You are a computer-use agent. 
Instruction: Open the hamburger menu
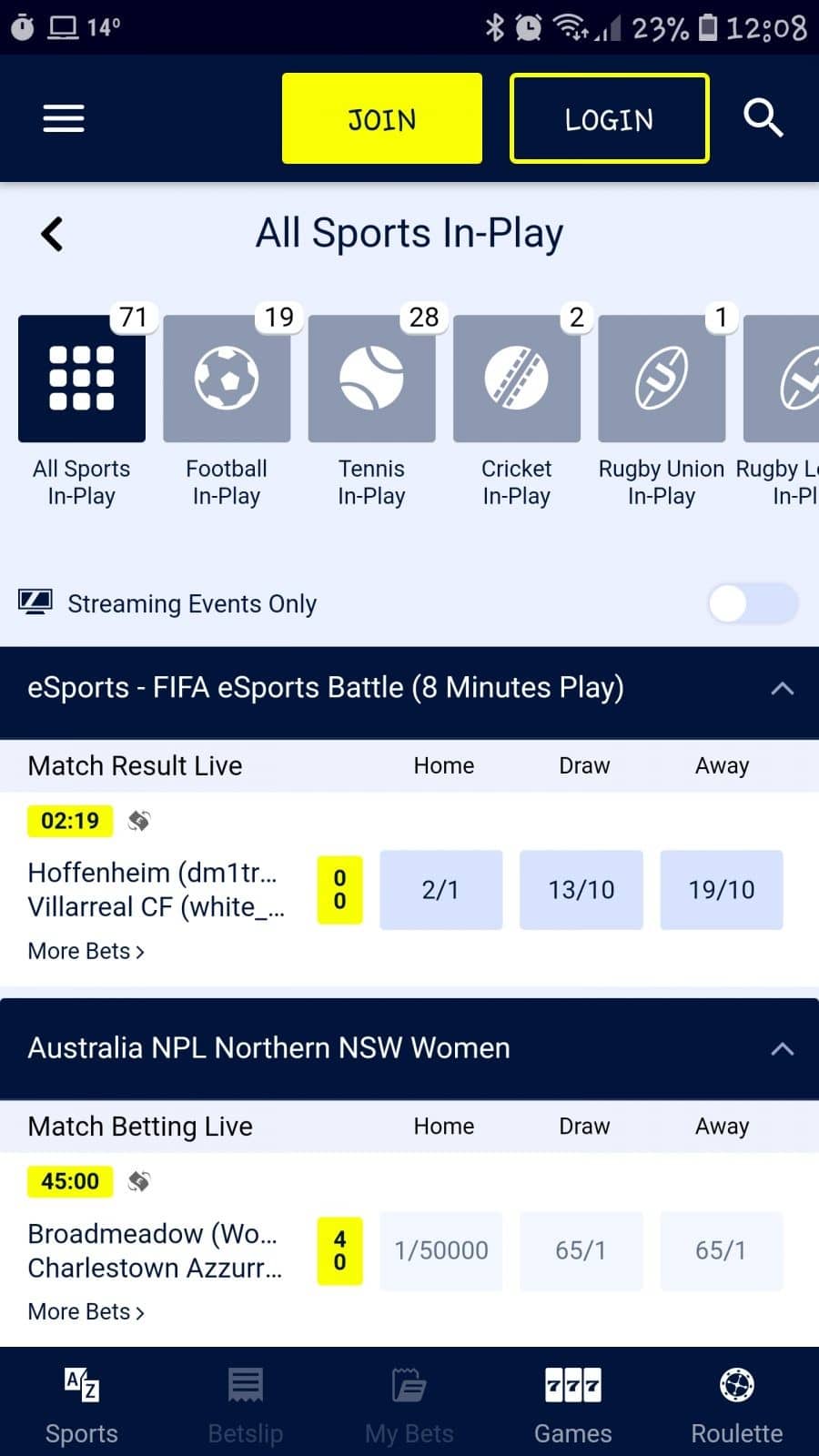64,118
